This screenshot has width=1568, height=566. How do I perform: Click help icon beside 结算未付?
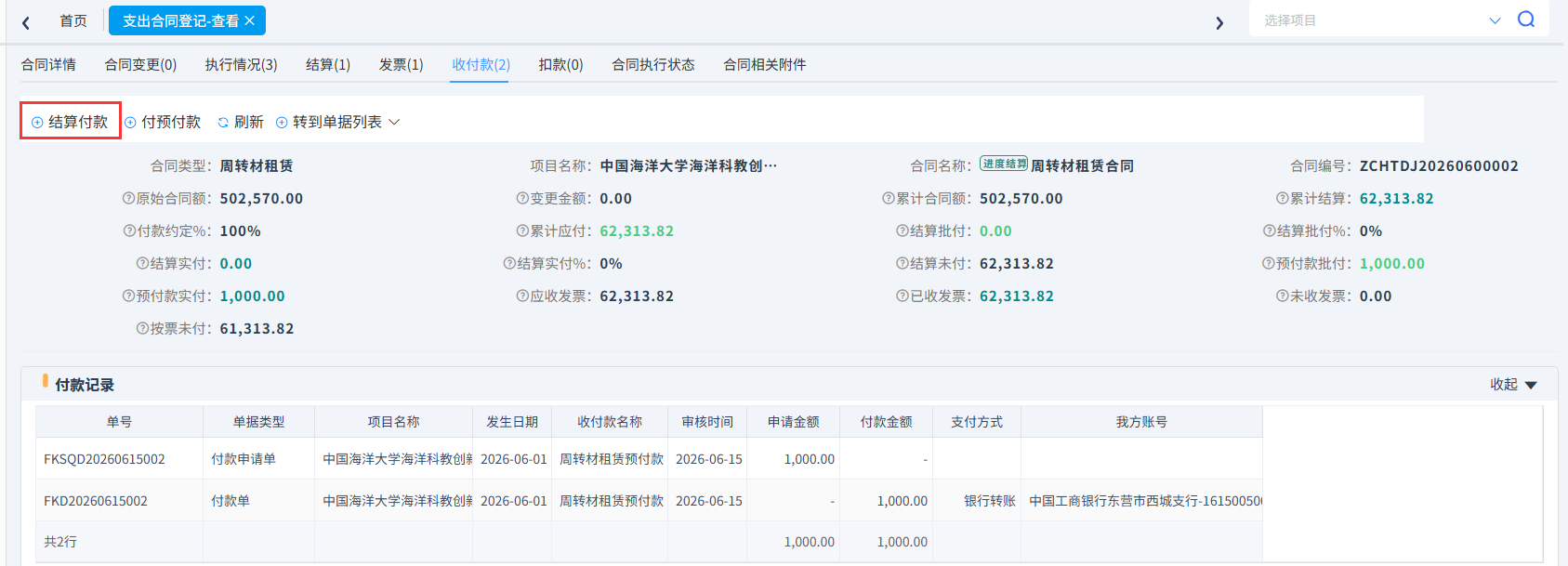pyautogui.click(x=903, y=264)
